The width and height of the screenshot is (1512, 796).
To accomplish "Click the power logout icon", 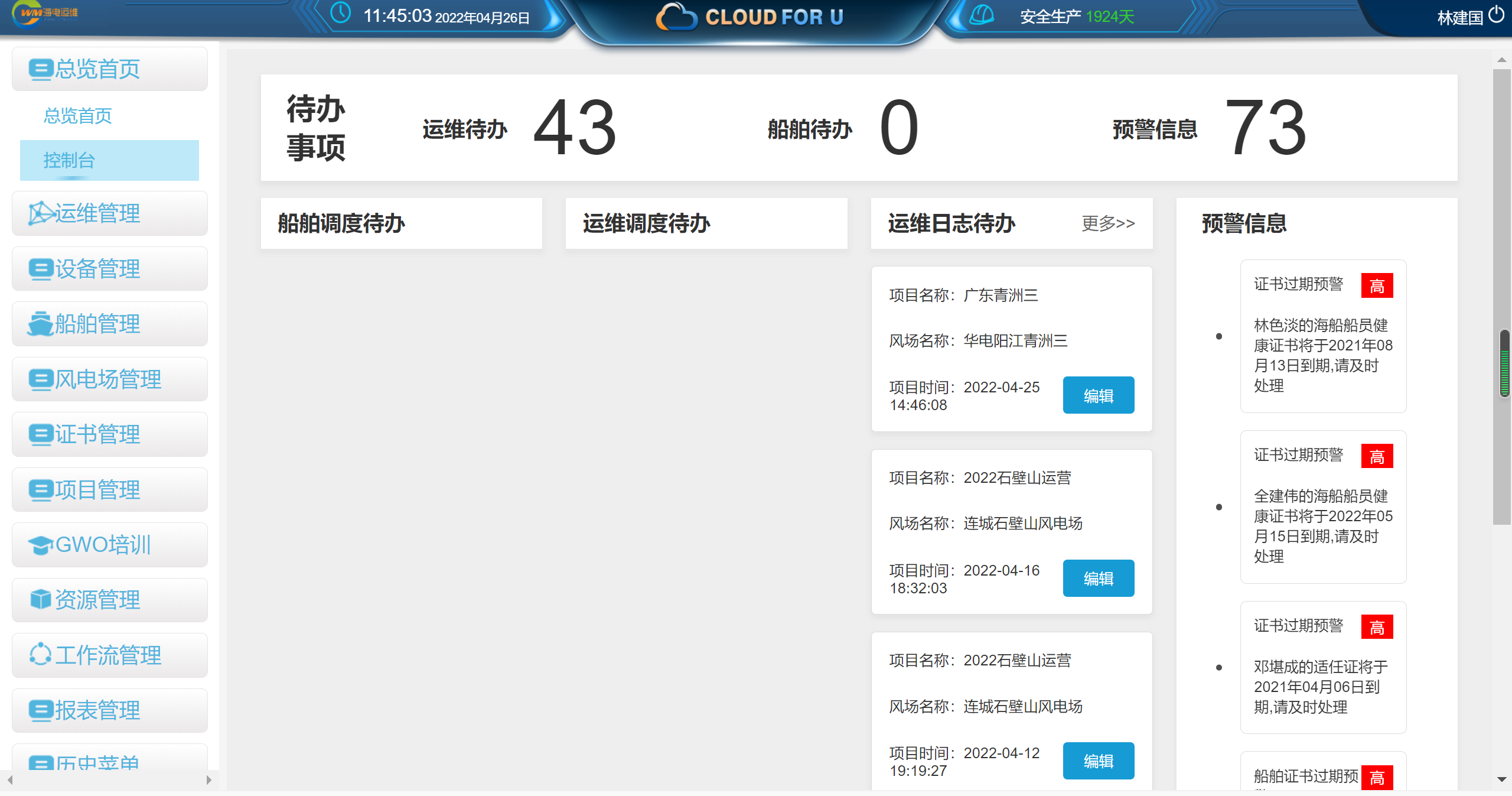I will pos(1497,15).
